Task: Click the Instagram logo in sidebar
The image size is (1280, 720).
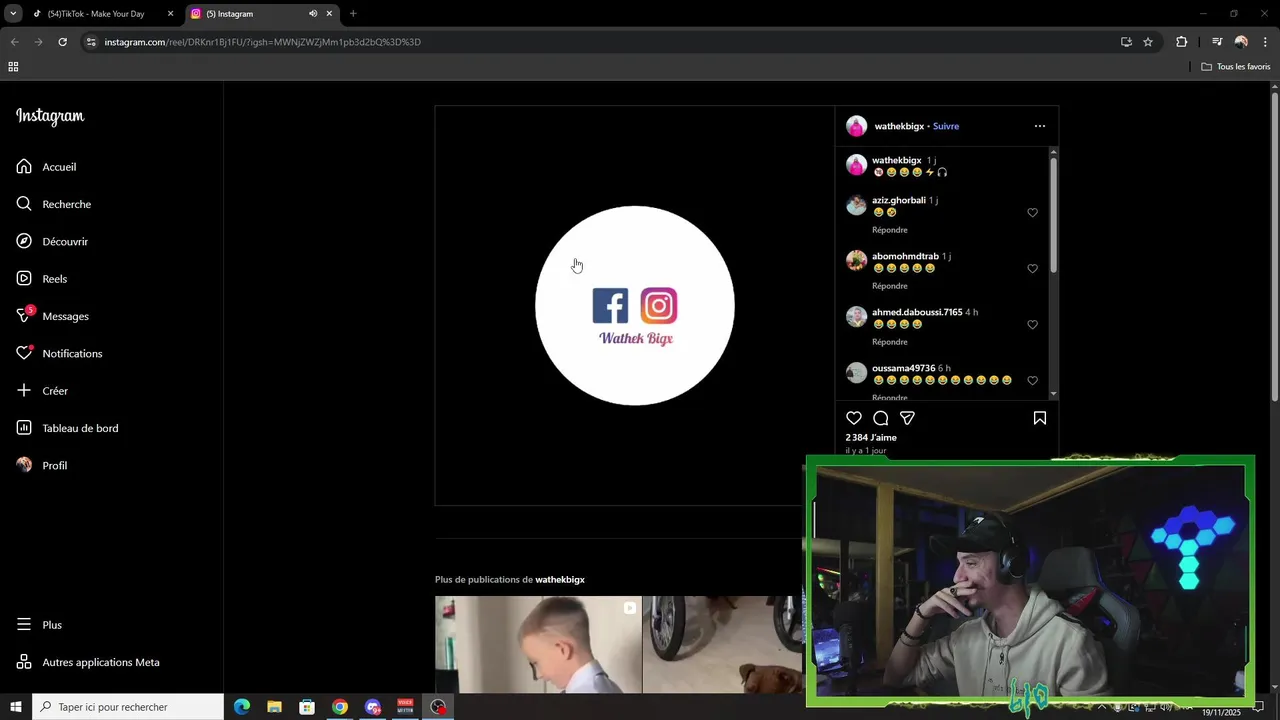Action: click(50, 116)
